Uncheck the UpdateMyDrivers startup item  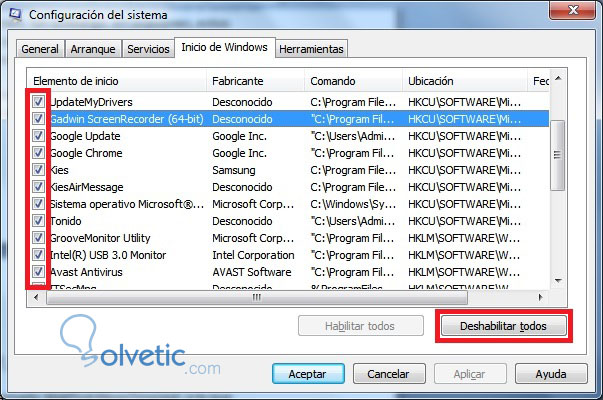(38, 102)
